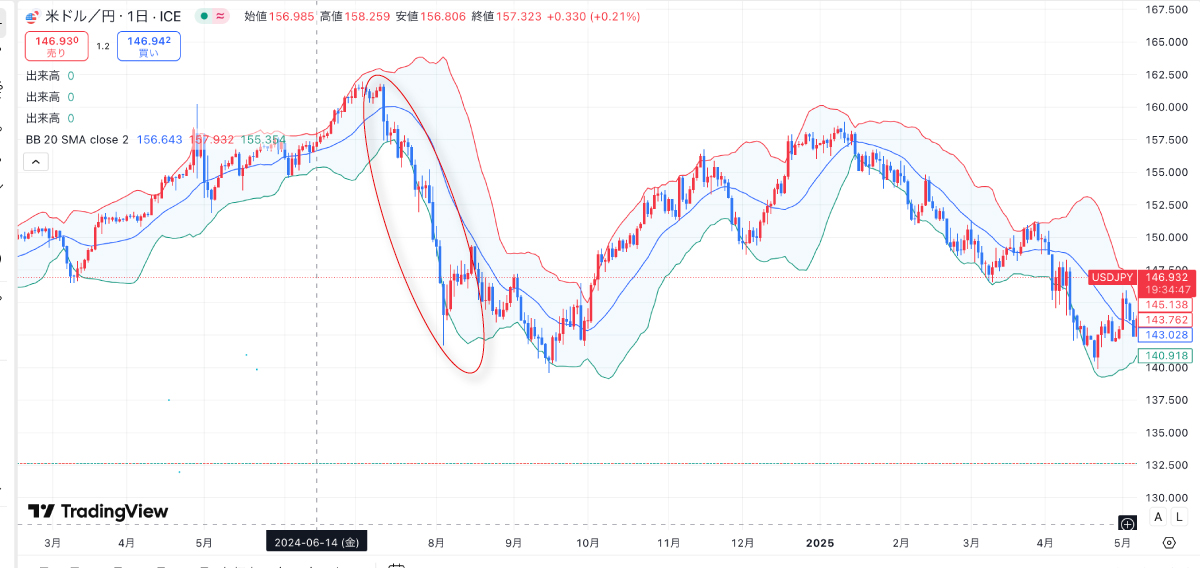The height and width of the screenshot is (568, 1200).
Task: Click the current price tag 146.932
Action: coord(1166,277)
